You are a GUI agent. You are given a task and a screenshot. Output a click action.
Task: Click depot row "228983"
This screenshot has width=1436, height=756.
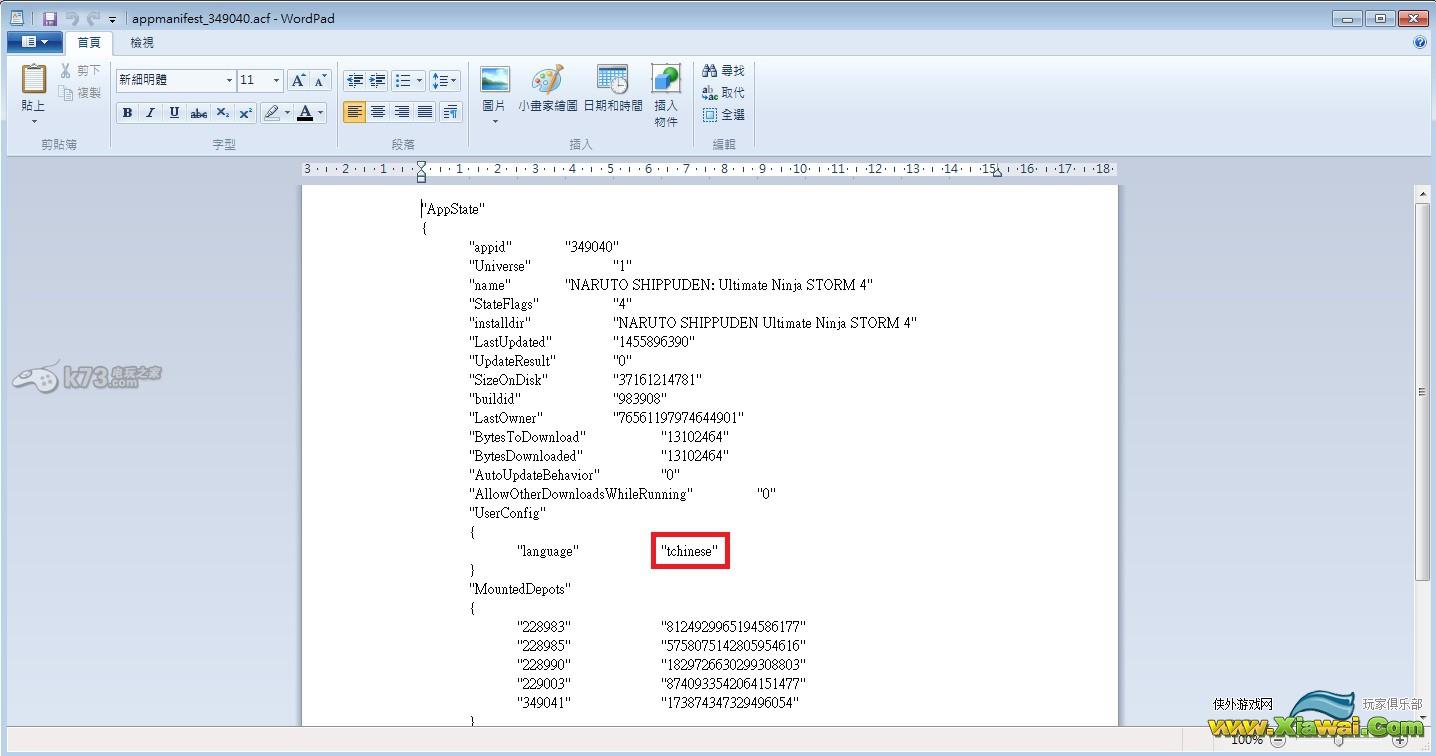coord(544,627)
